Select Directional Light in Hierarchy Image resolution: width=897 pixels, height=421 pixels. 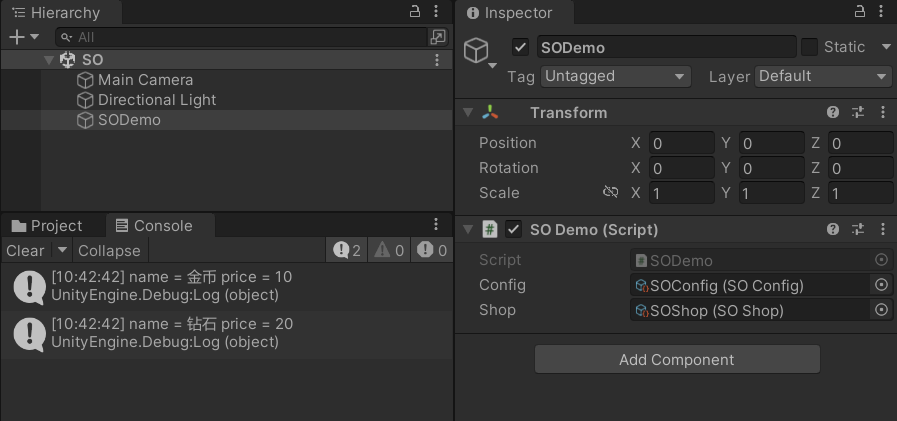(157, 100)
